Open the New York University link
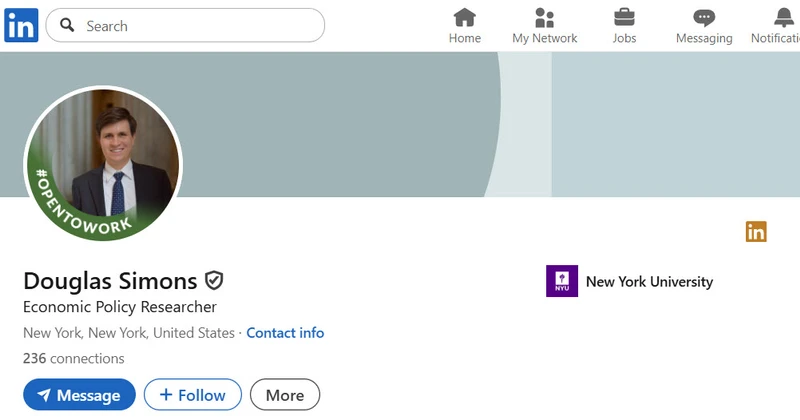The image size is (800, 420). [649, 282]
